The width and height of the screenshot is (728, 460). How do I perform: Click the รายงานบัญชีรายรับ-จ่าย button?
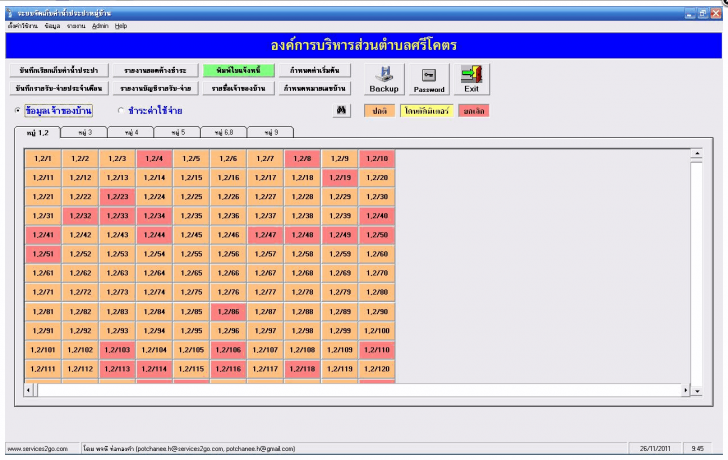click(x=156, y=88)
